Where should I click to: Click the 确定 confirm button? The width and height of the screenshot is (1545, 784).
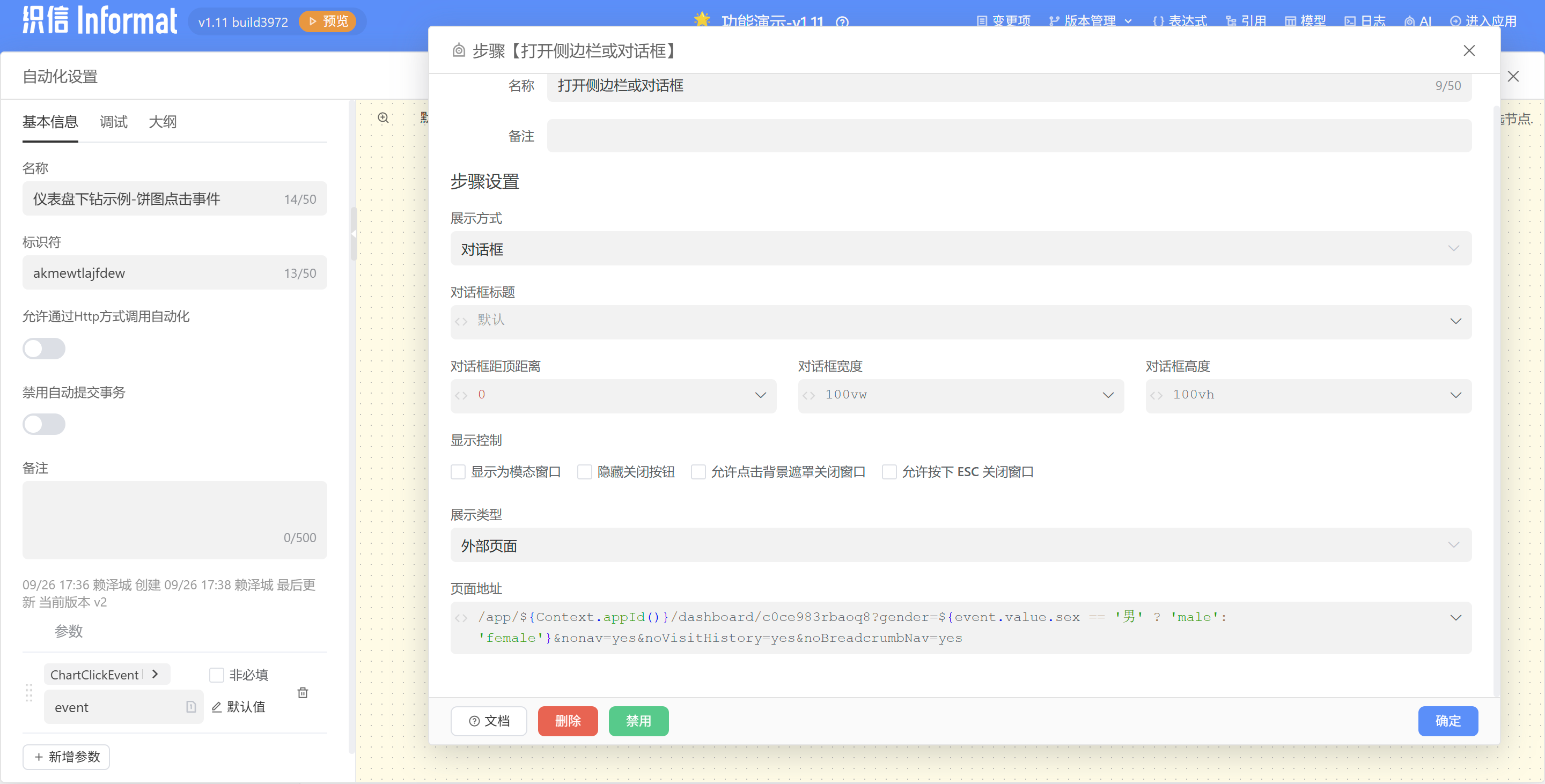(x=1448, y=721)
